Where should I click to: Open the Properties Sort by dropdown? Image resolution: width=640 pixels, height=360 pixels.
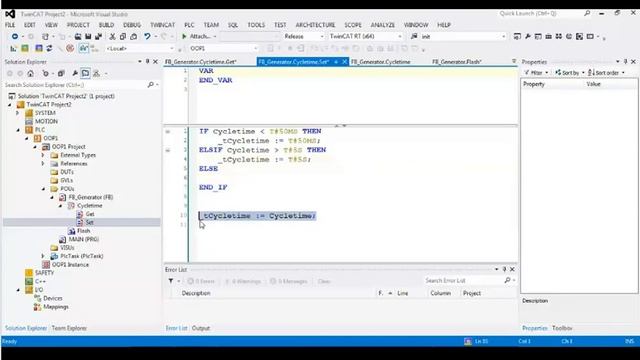click(x=569, y=73)
